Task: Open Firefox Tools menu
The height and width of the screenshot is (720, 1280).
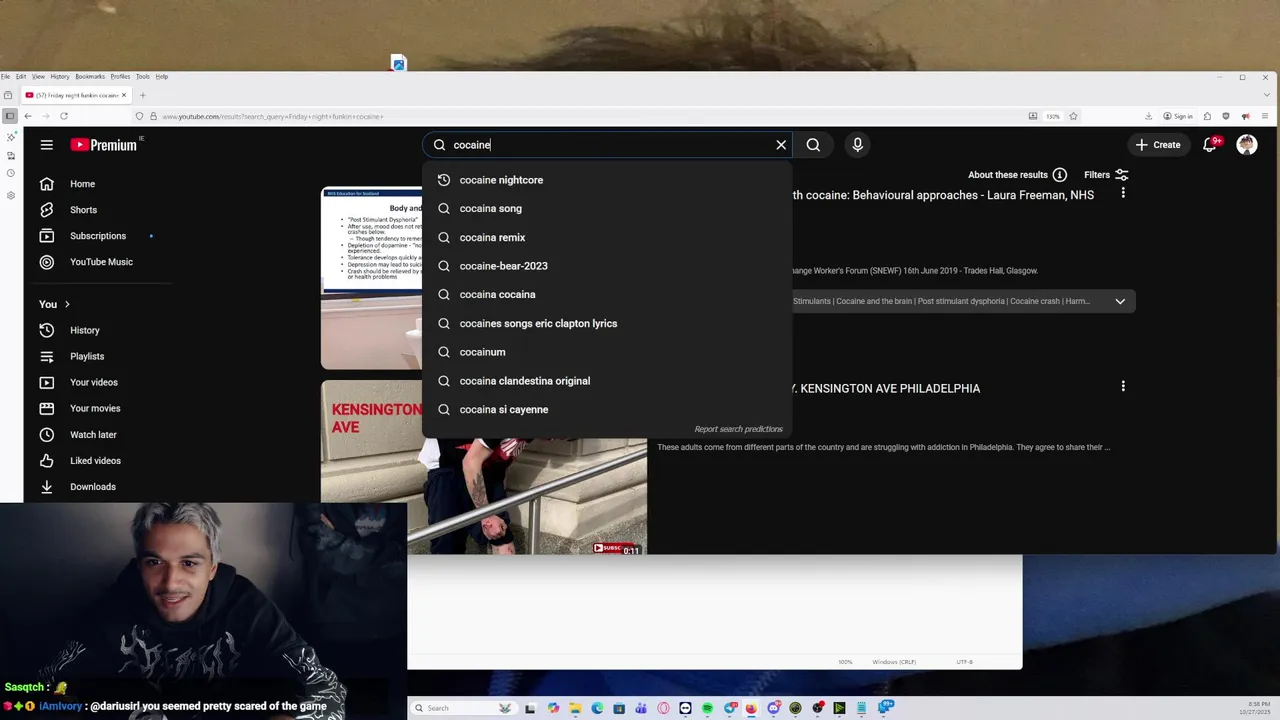Action: pyautogui.click(x=143, y=76)
